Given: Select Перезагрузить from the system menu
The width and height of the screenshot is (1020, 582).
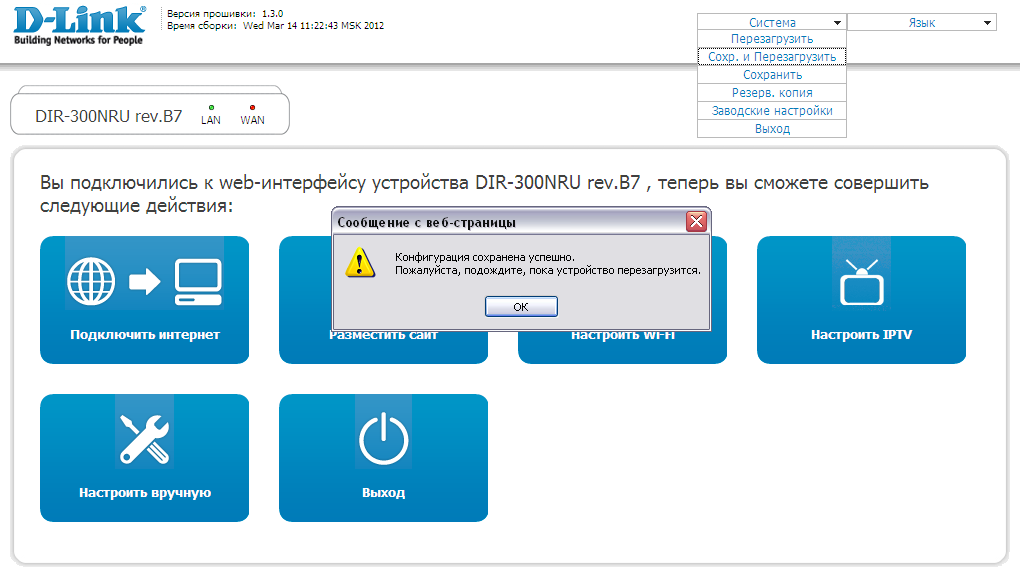Looking at the screenshot, I should click(772, 39).
